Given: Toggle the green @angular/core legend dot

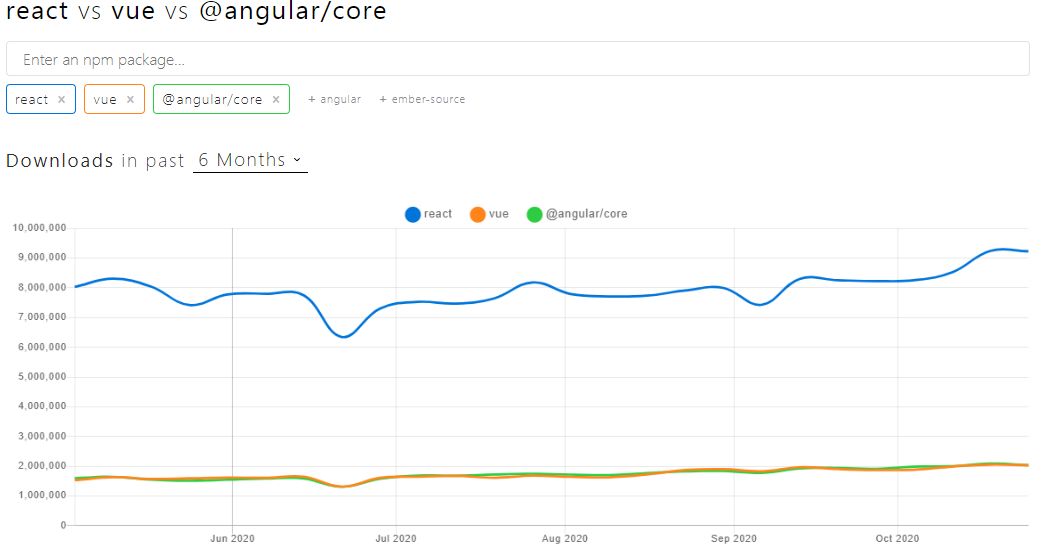Looking at the screenshot, I should tap(534, 215).
